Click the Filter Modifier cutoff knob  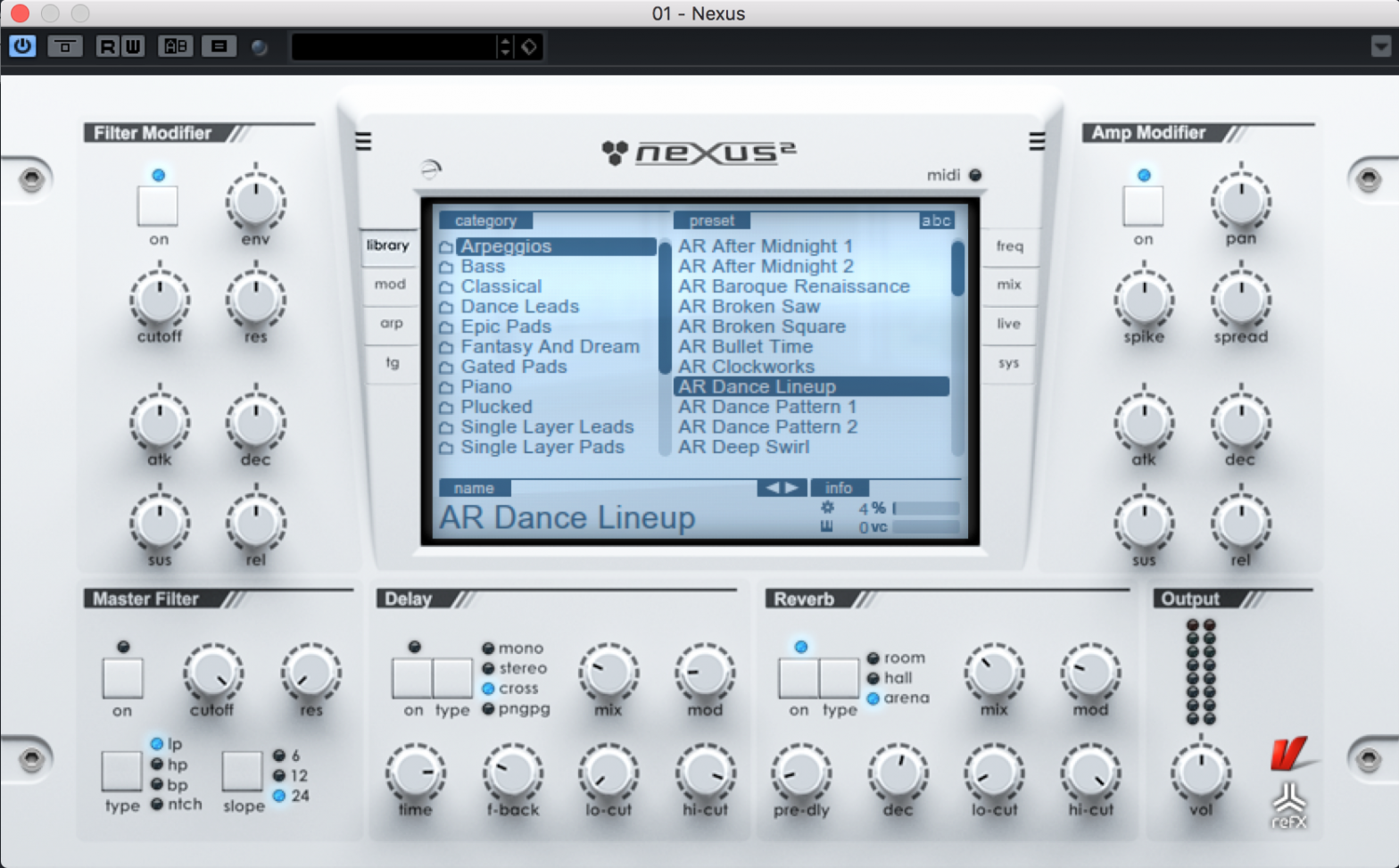tap(160, 299)
